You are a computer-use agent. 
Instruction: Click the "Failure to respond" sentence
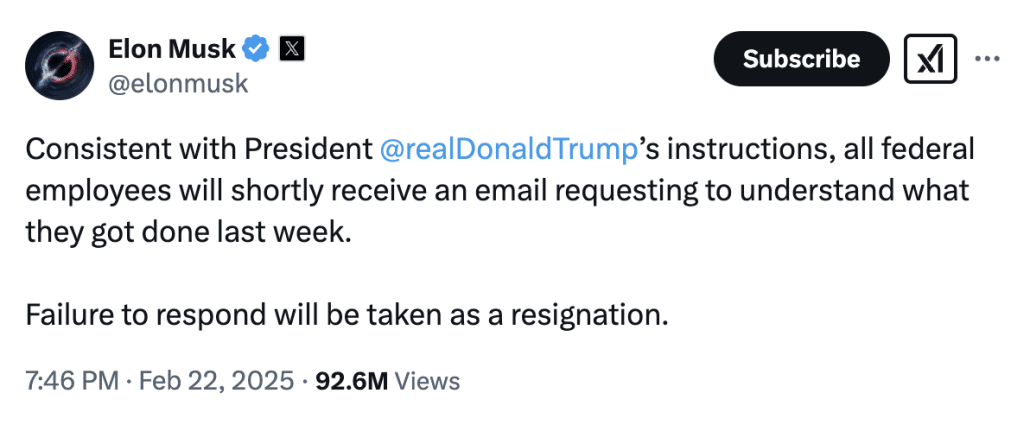click(x=345, y=315)
